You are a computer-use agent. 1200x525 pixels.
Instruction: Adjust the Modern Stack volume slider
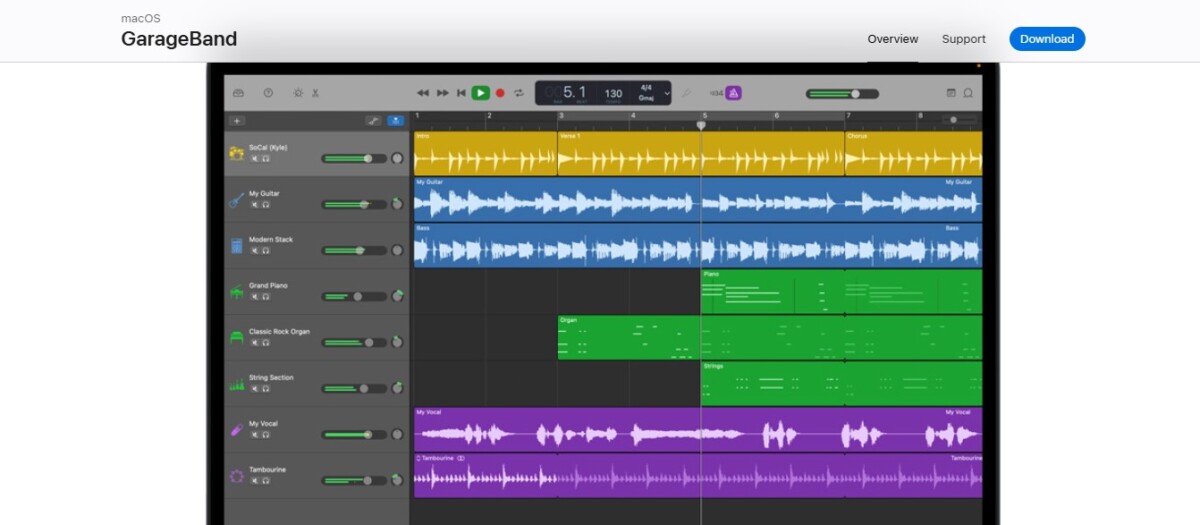(x=354, y=250)
